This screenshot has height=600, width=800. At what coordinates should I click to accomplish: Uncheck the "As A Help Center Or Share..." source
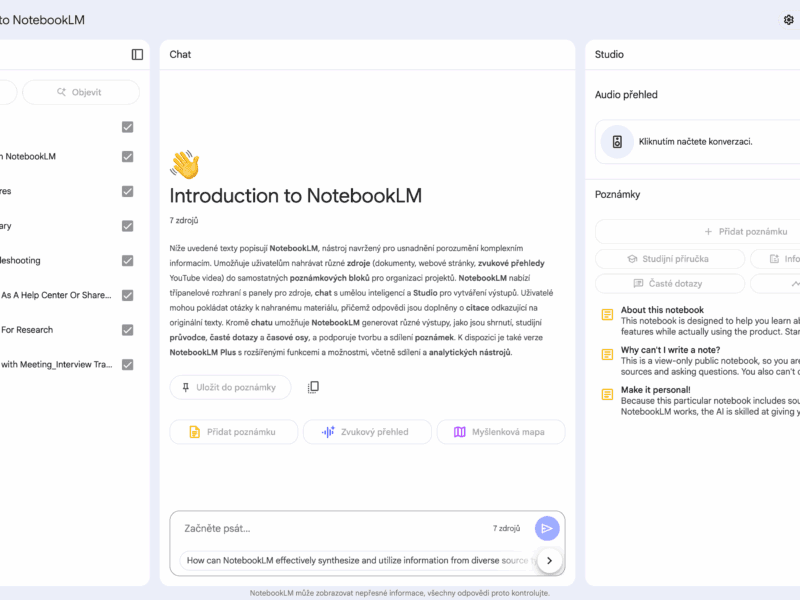pos(128,295)
